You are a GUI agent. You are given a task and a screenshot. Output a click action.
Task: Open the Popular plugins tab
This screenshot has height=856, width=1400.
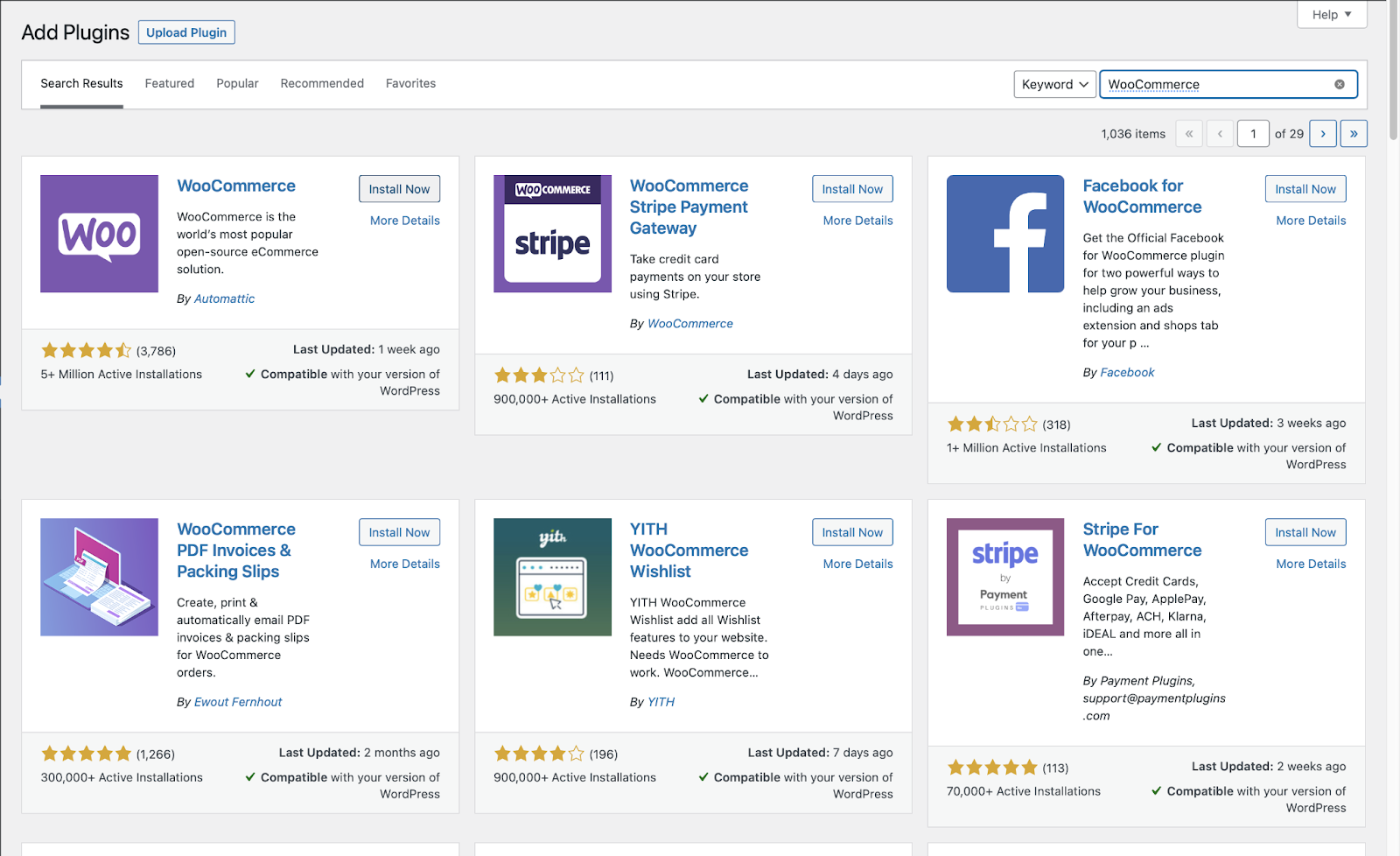click(237, 84)
